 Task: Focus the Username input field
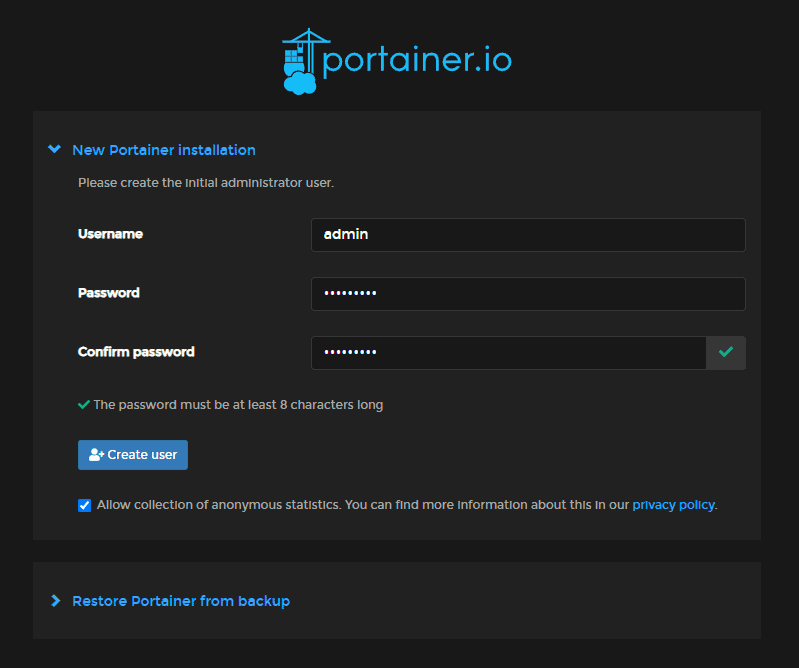pyautogui.click(x=528, y=235)
